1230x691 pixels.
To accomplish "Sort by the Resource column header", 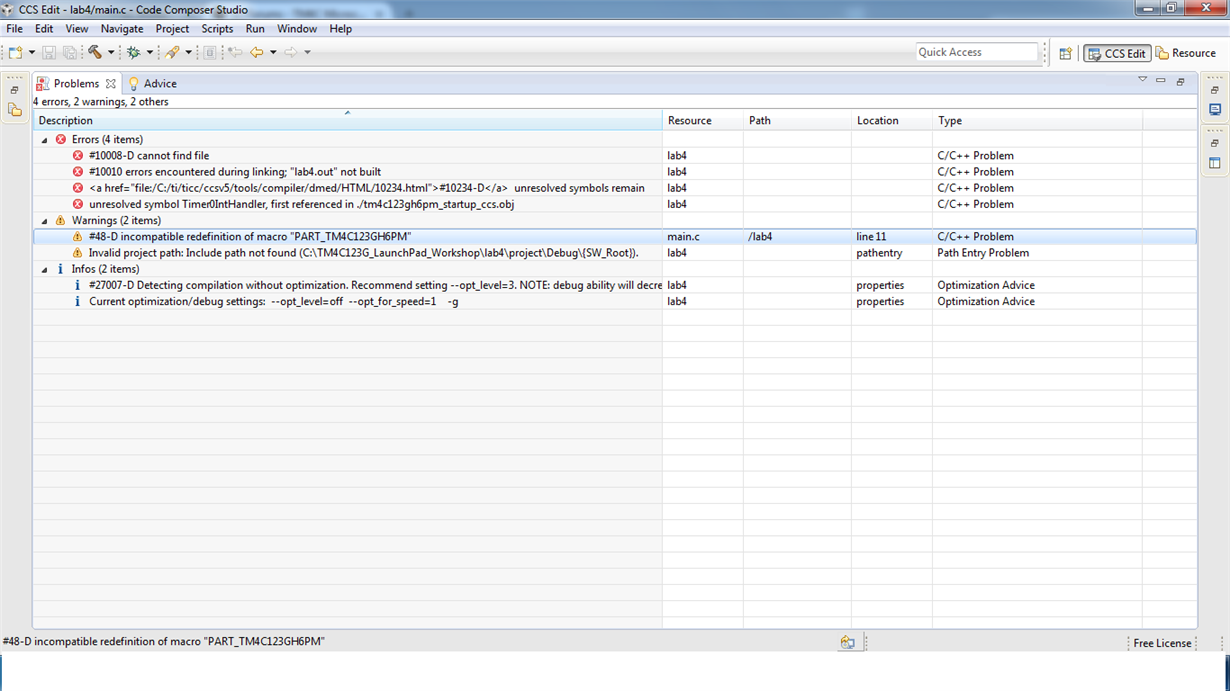I will coord(702,121).
